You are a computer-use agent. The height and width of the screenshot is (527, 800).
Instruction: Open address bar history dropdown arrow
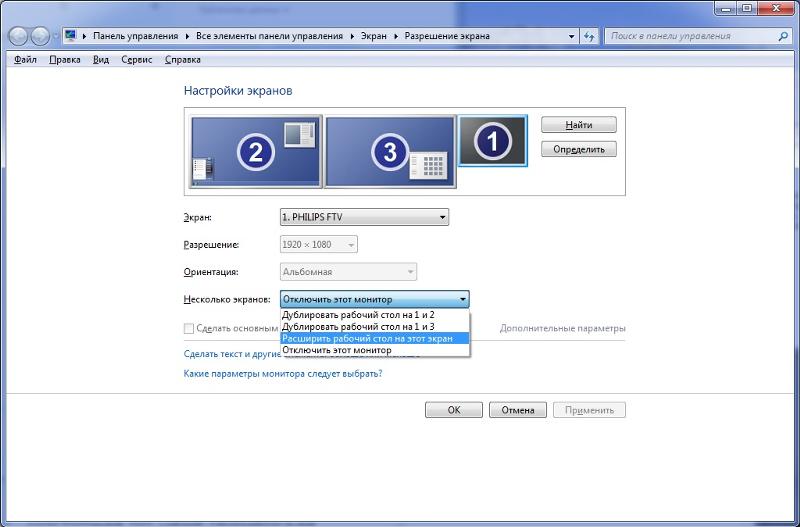pyautogui.click(x=571, y=36)
